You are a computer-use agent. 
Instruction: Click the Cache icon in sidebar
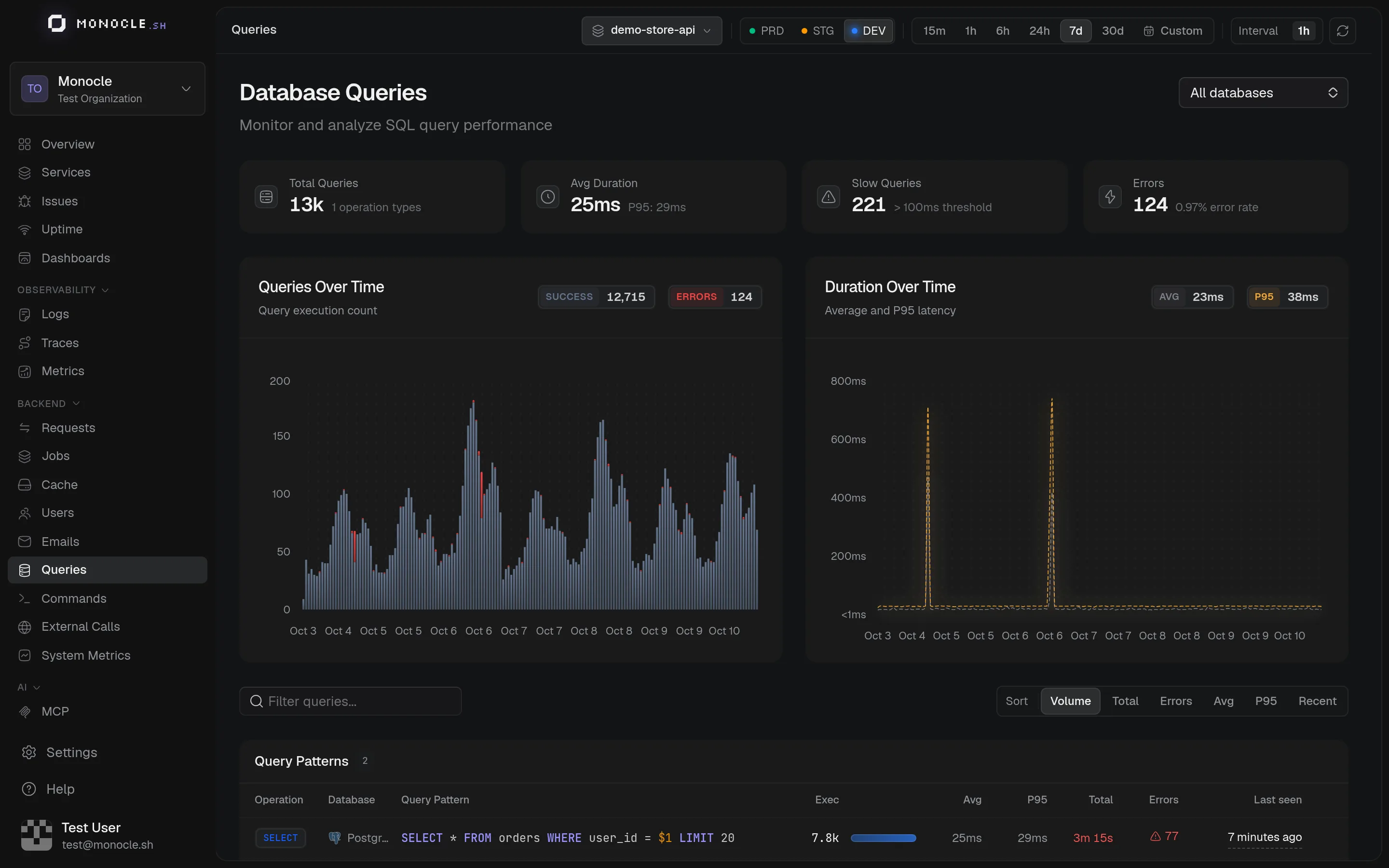pyautogui.click(x=24, y=485)
